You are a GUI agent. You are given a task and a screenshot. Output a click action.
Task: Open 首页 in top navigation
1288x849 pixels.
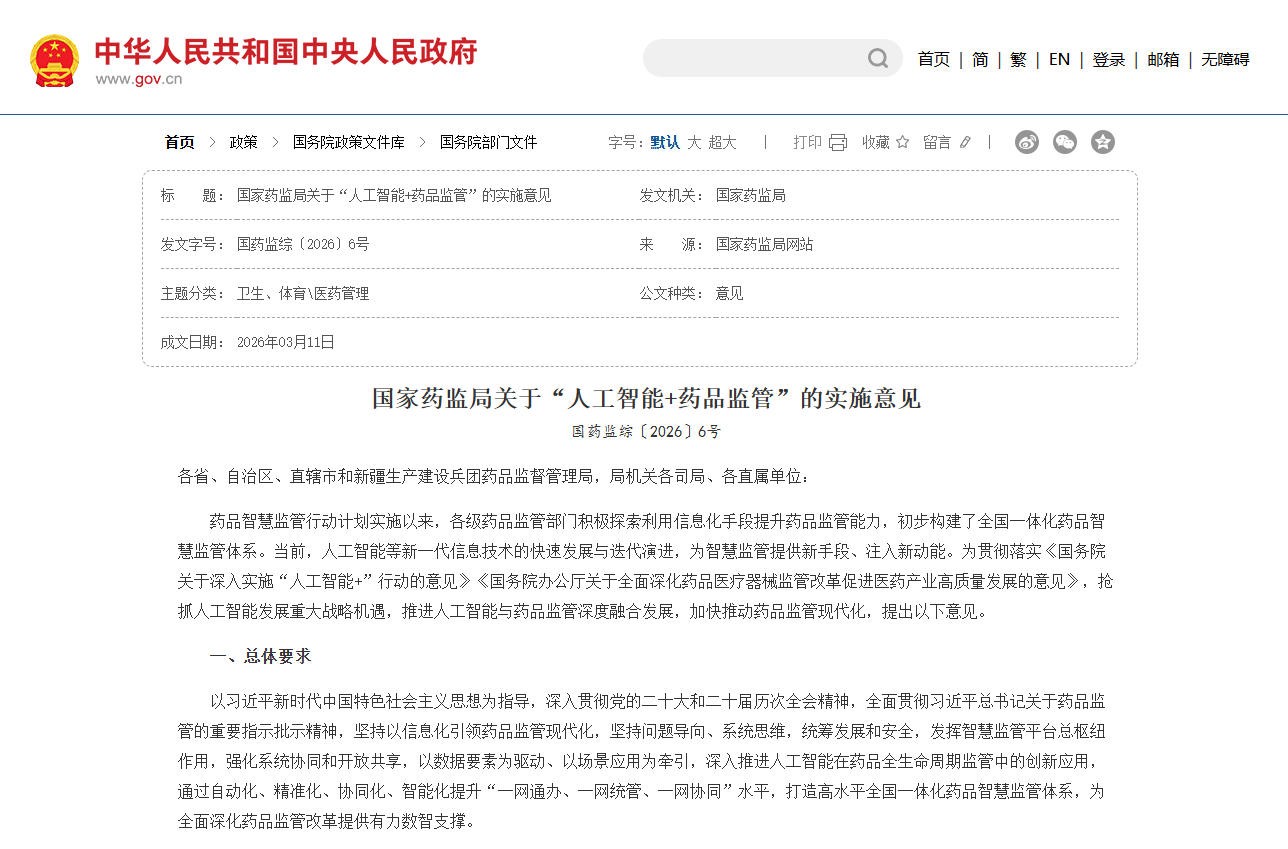pyautogui.click(x=934, y=59)
